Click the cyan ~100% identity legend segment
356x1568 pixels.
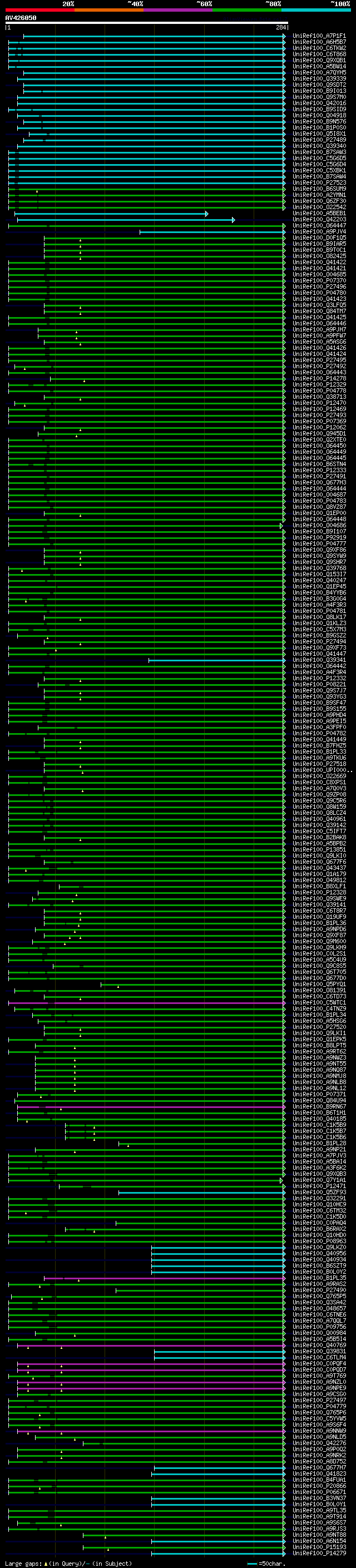[x=316, y=10]
